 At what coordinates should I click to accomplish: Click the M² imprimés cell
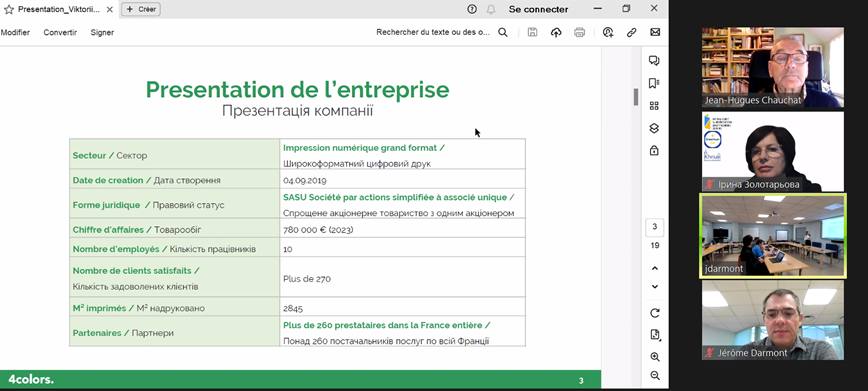(174, 307)
